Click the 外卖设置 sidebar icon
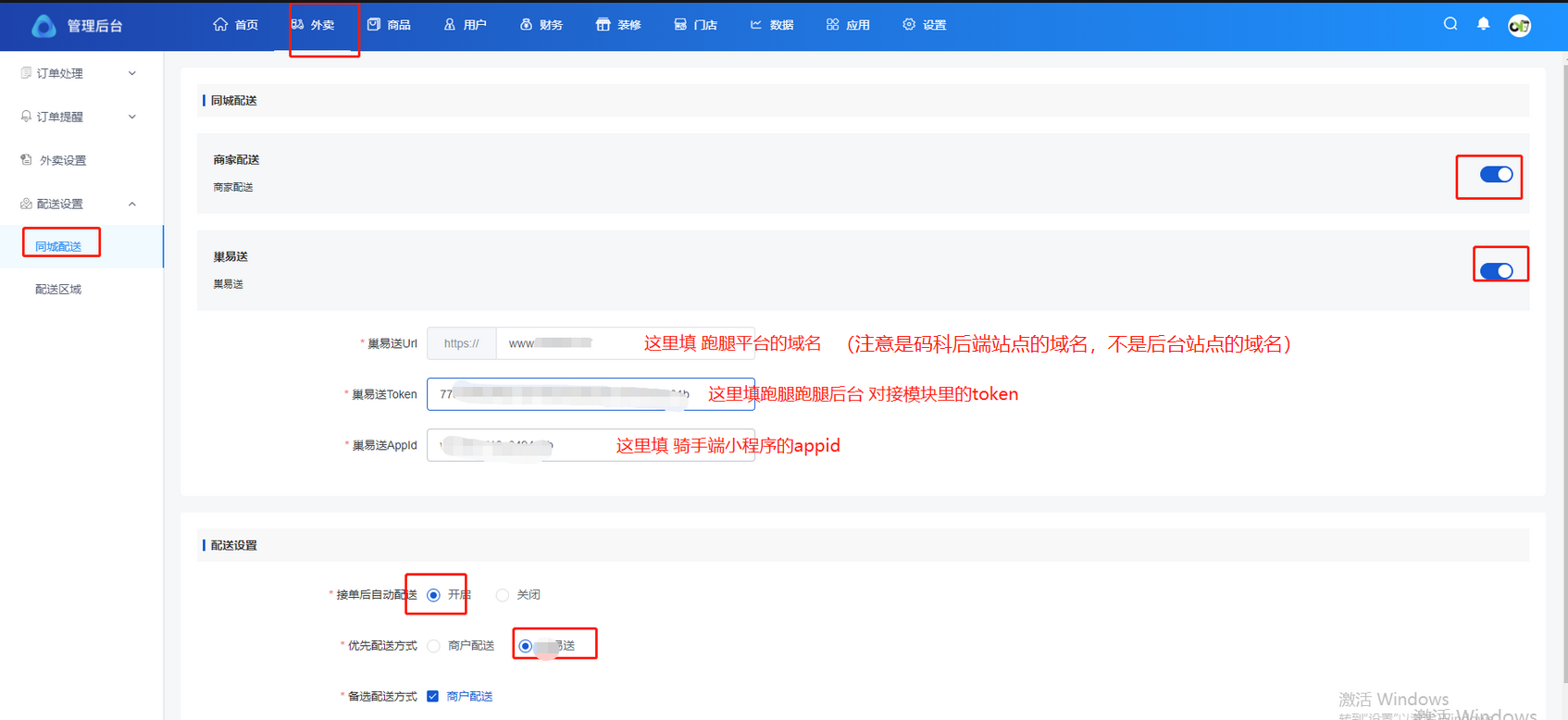The image size is (1568, 720). tap(26, 159)
